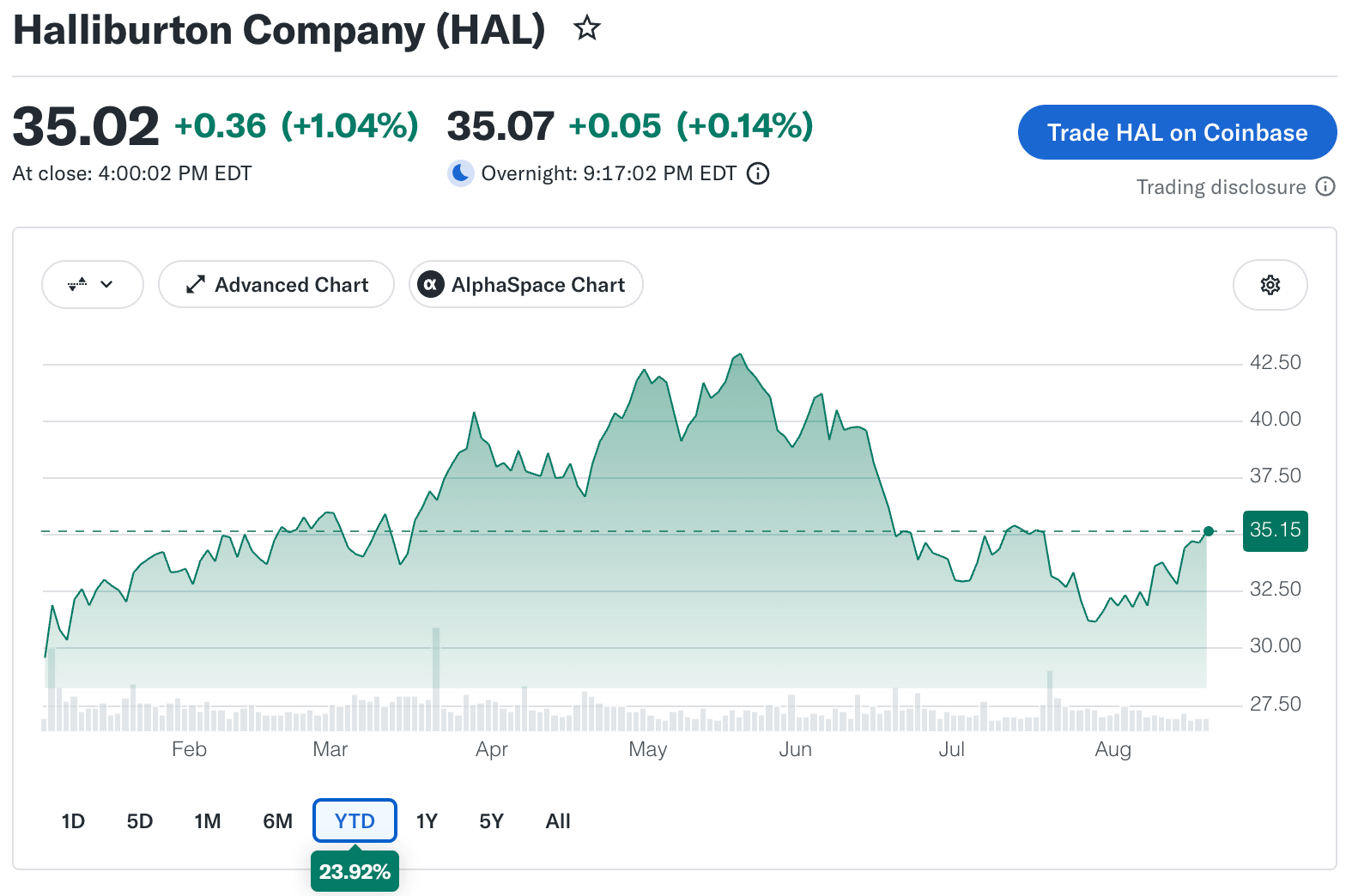Image resolution: width=1346 pixels, height=896 pixels.
Task: Click the 32.50 price axis label
Action: click(x=1275, y=589)
